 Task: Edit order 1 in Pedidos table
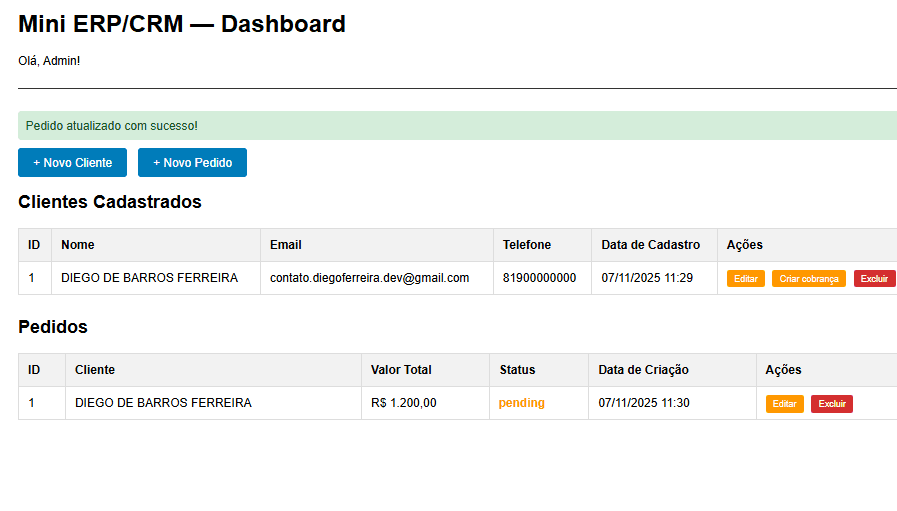784,404
